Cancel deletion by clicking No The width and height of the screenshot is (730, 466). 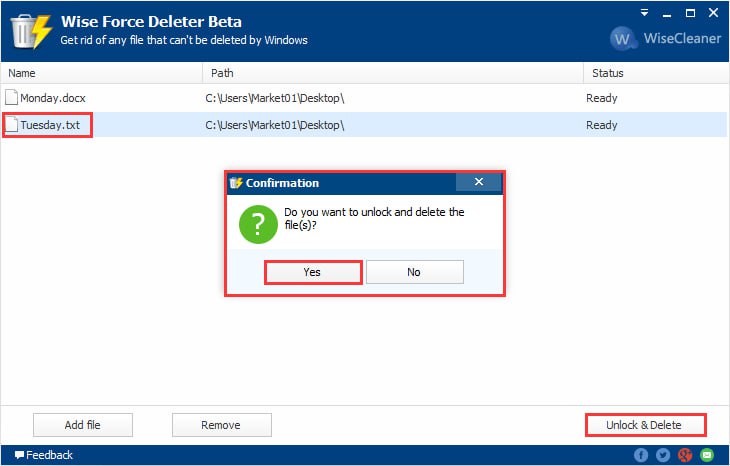414,272
